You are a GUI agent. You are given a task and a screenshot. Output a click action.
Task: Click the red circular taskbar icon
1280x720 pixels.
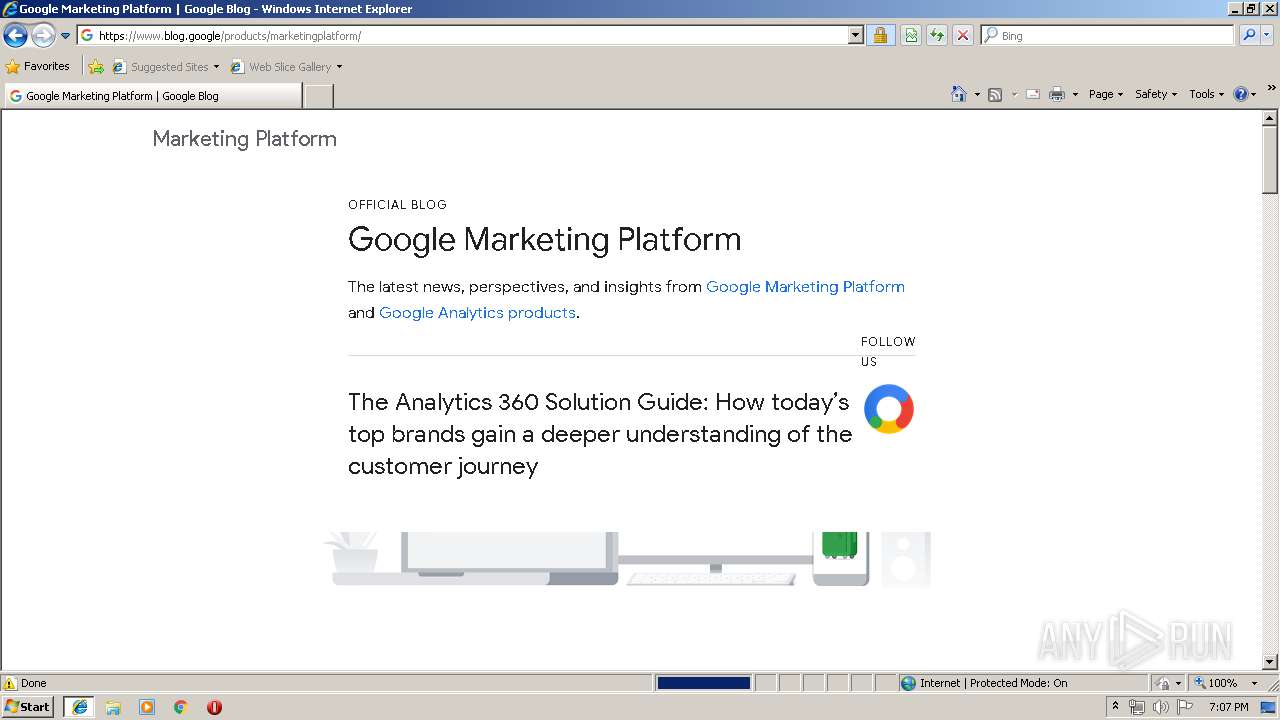coord(214,707)
